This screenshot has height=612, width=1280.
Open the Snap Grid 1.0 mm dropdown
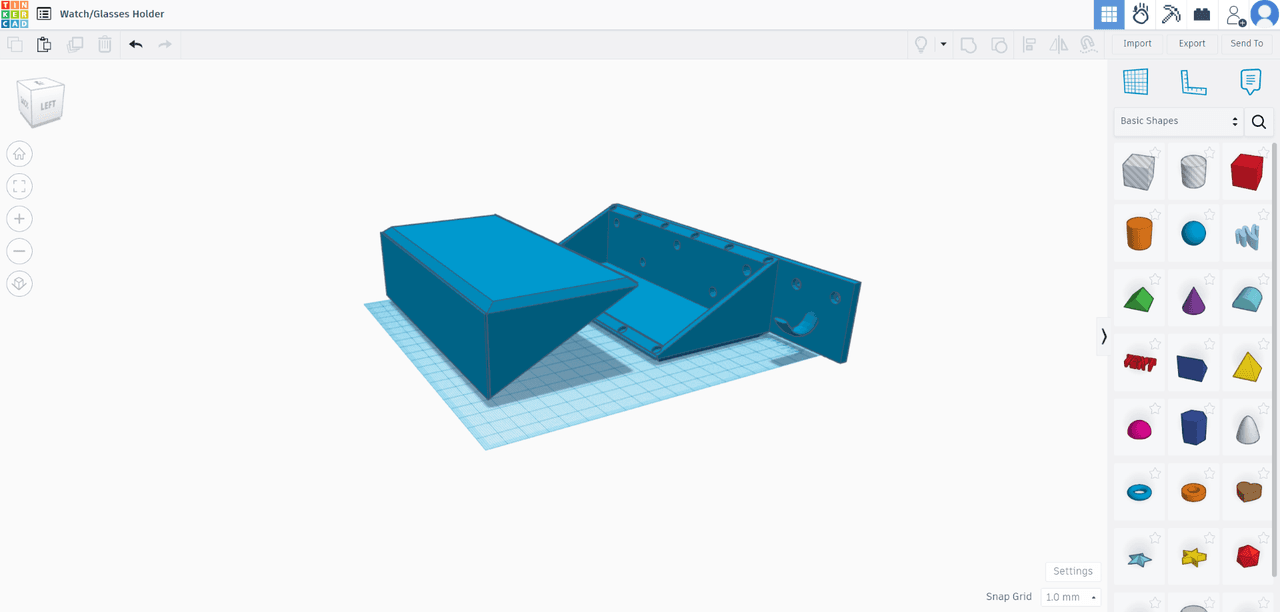click(1071, 597)
